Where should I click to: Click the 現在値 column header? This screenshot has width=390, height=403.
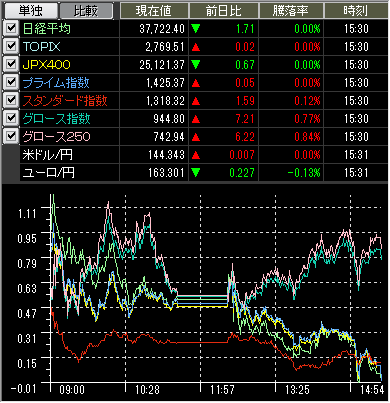[x=154, y=11]
